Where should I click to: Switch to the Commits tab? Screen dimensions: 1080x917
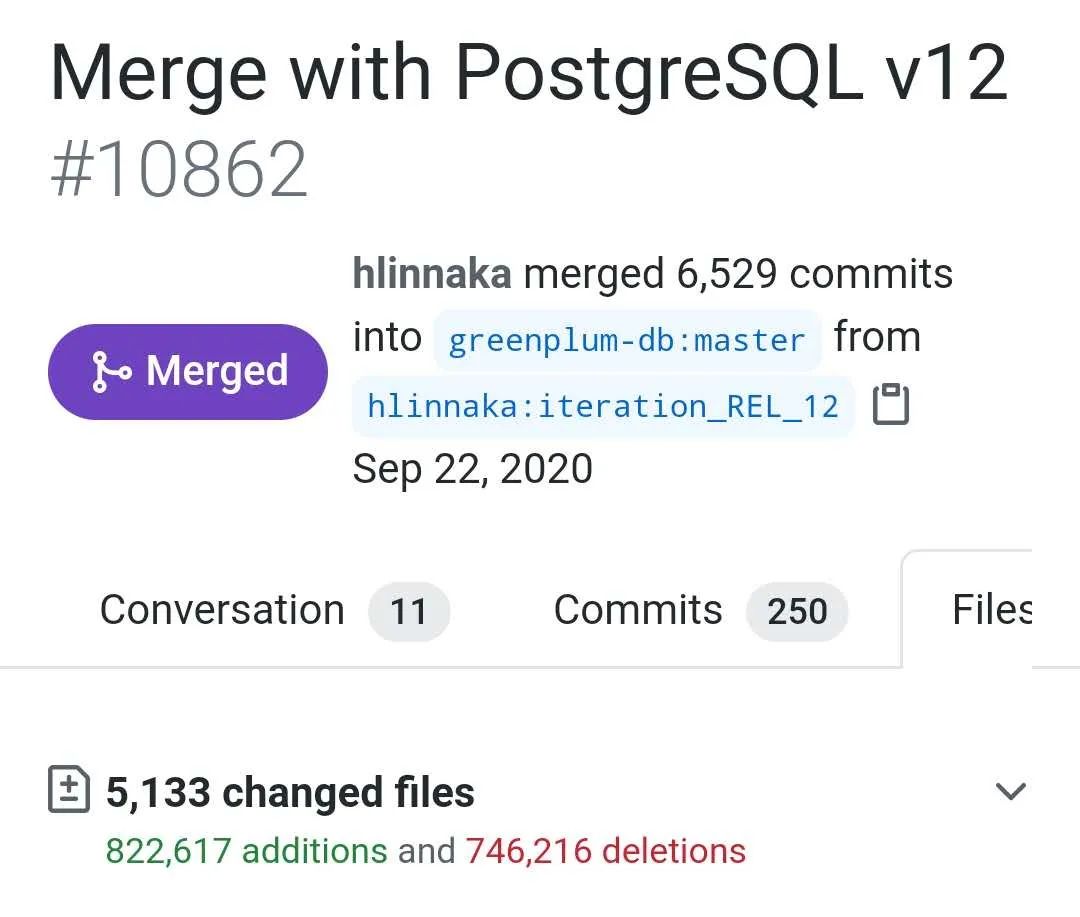coord(638,610)
